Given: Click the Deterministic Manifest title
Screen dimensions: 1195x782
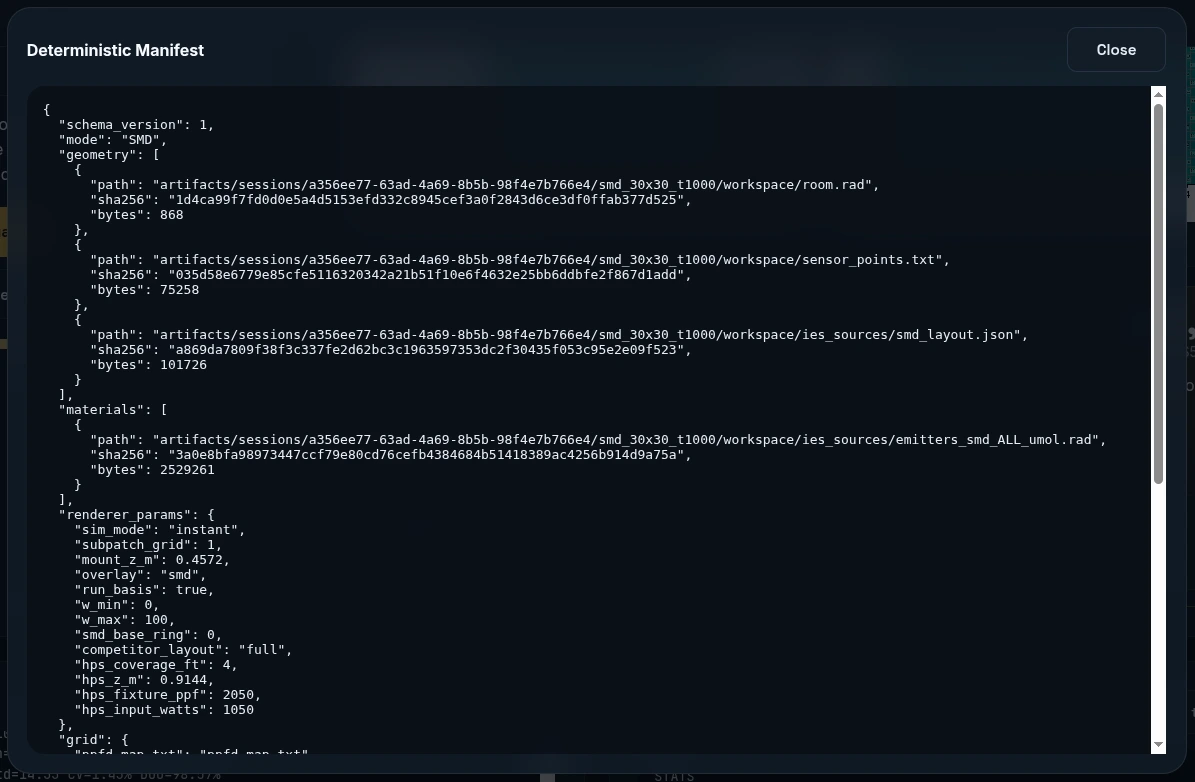Looking at the screenshot, I should tap(115, 50).
